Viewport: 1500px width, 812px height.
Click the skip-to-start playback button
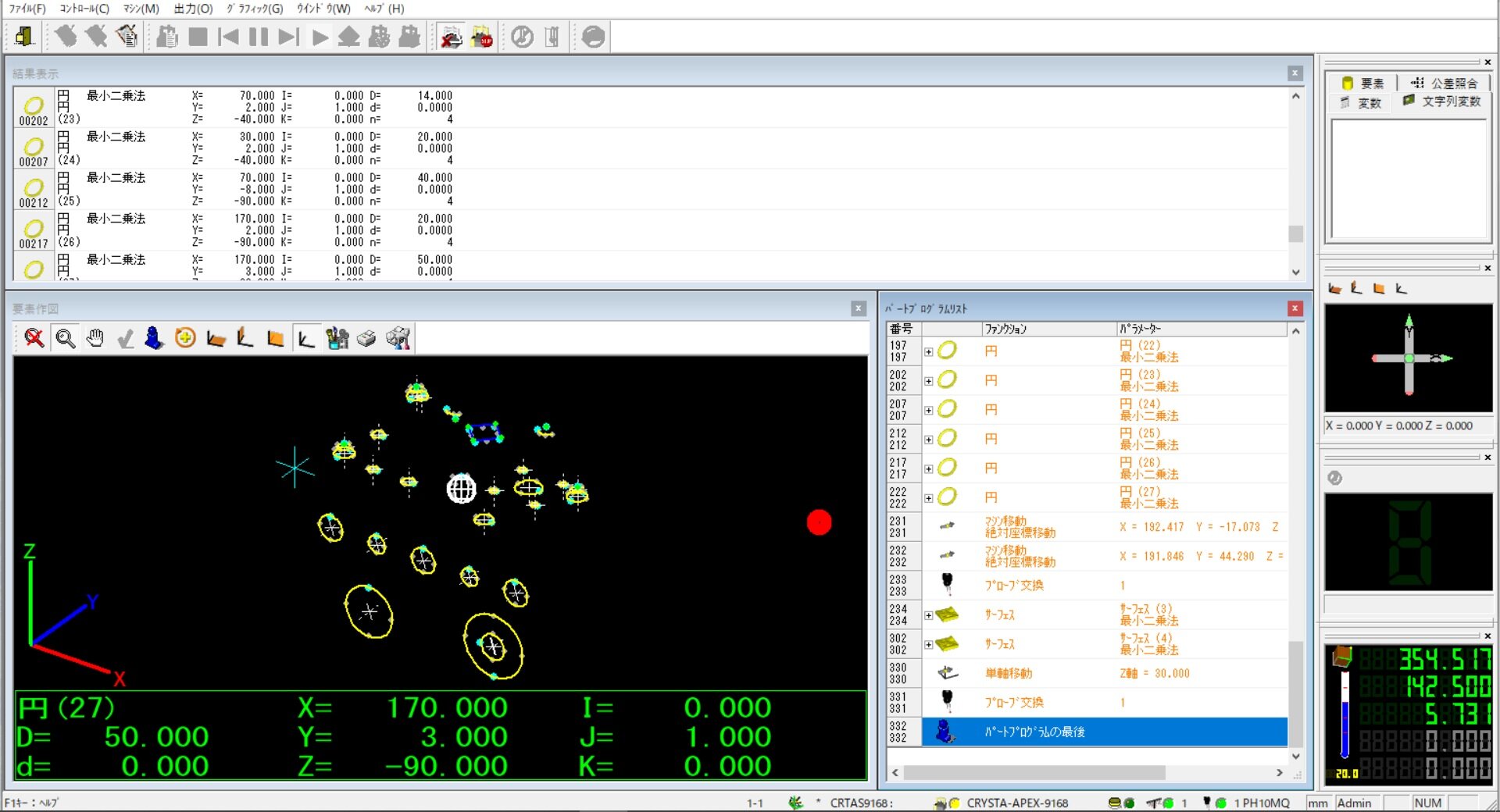pyautogui.click(x=228, y=37)
